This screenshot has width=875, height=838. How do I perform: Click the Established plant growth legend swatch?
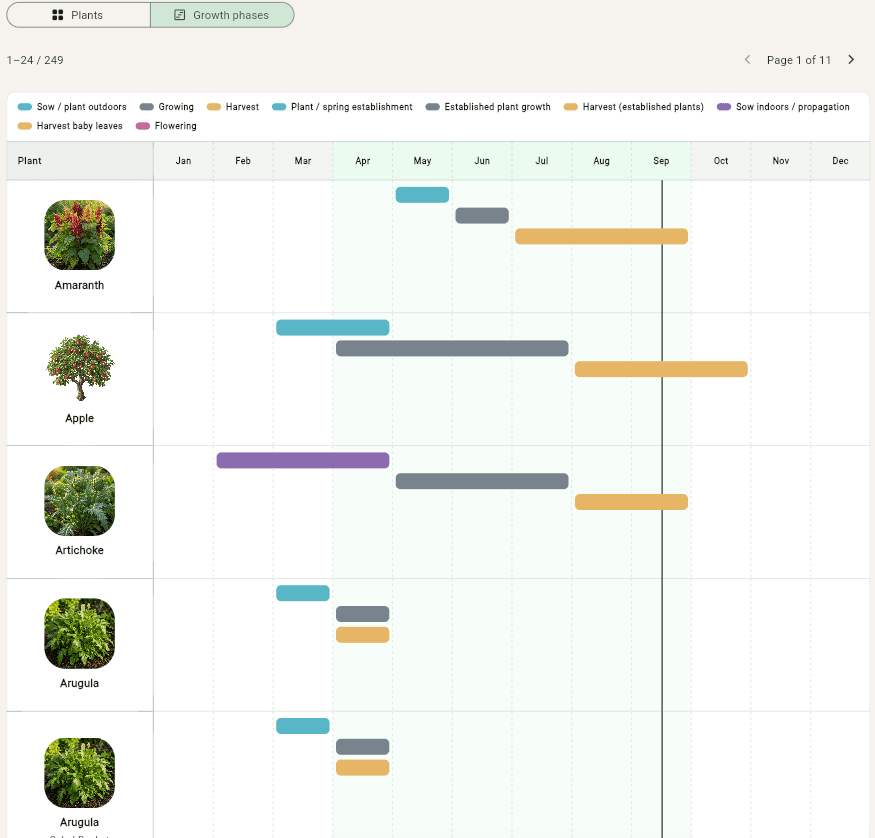point(432,107)
